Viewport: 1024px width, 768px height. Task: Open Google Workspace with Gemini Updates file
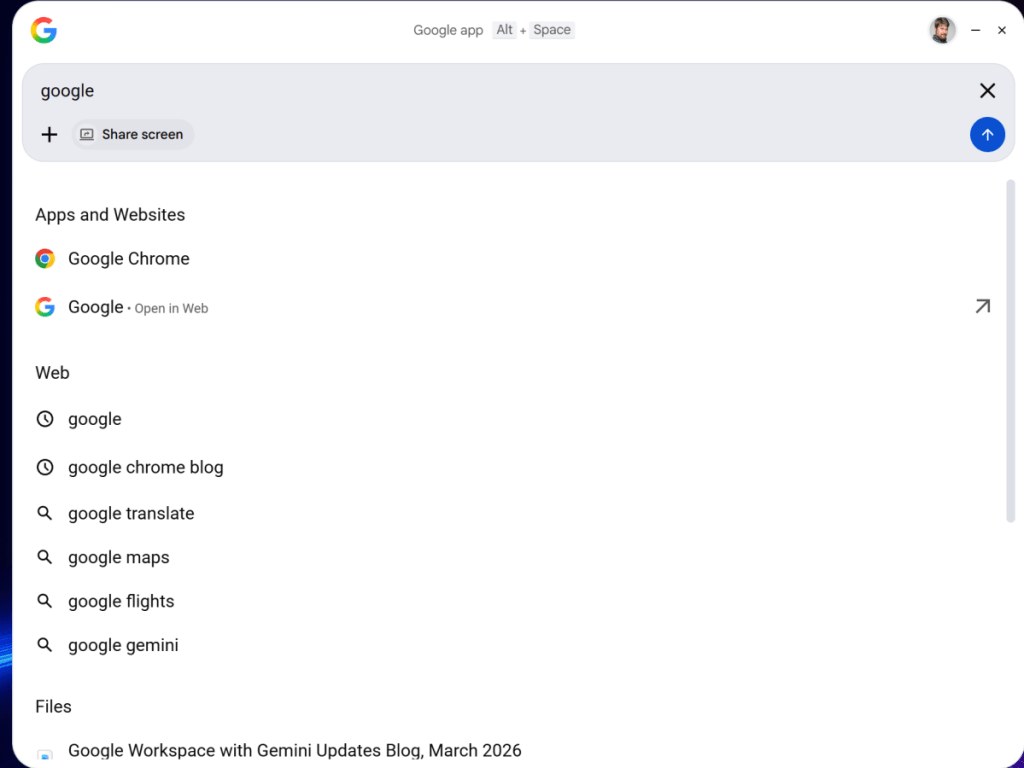pos(294,751)
